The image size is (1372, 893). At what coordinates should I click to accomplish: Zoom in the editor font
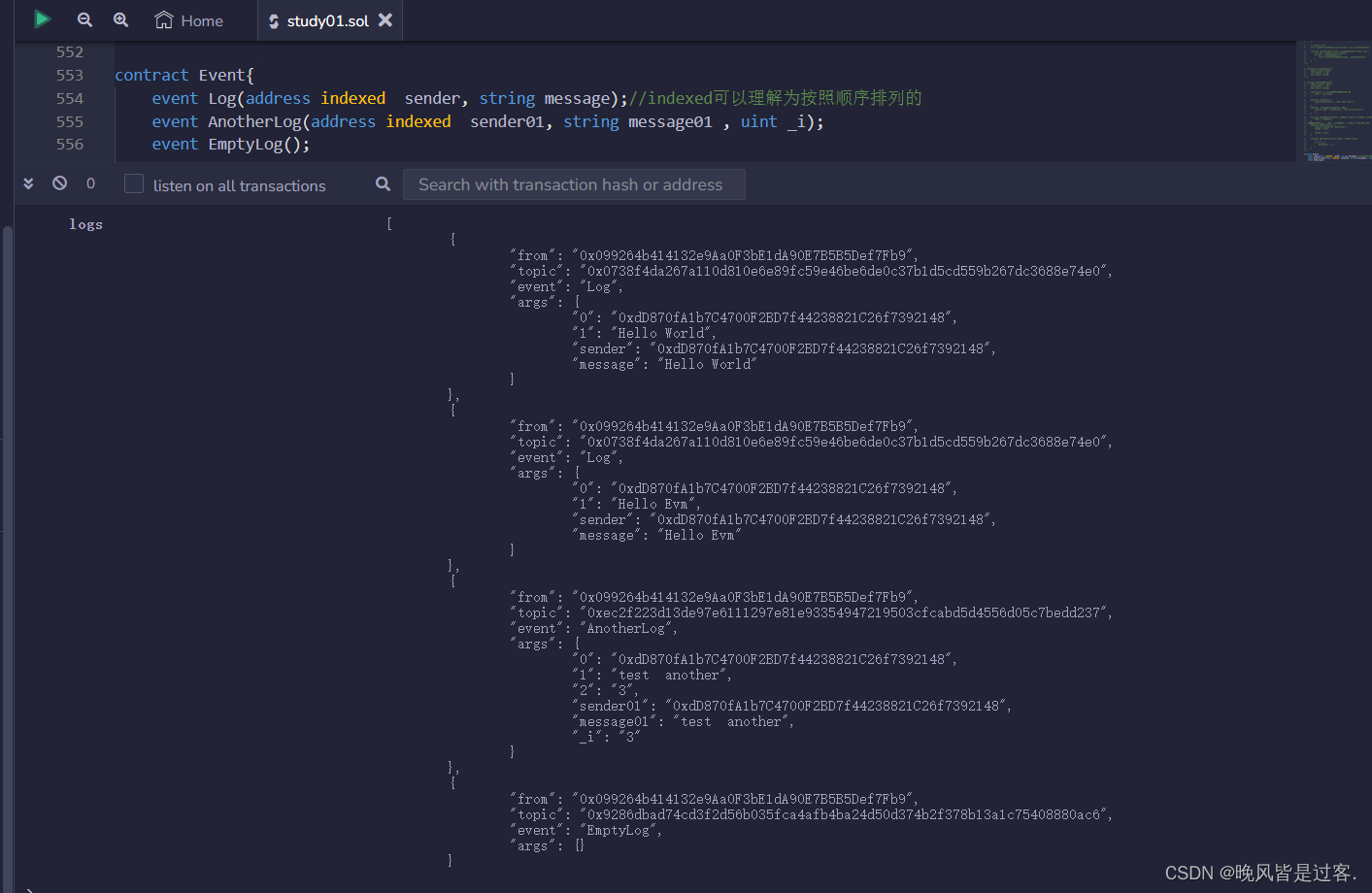tap(120, 19)
